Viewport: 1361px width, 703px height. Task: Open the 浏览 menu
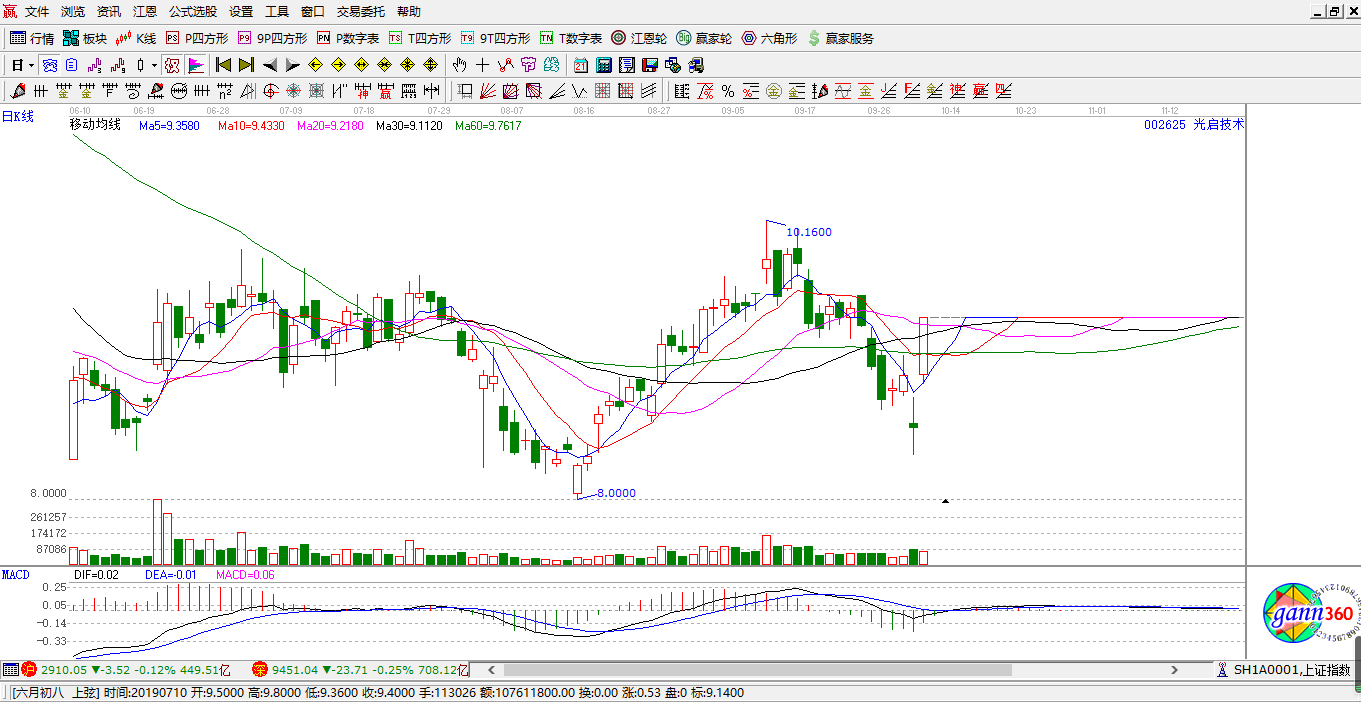click(x=73, y=12)
